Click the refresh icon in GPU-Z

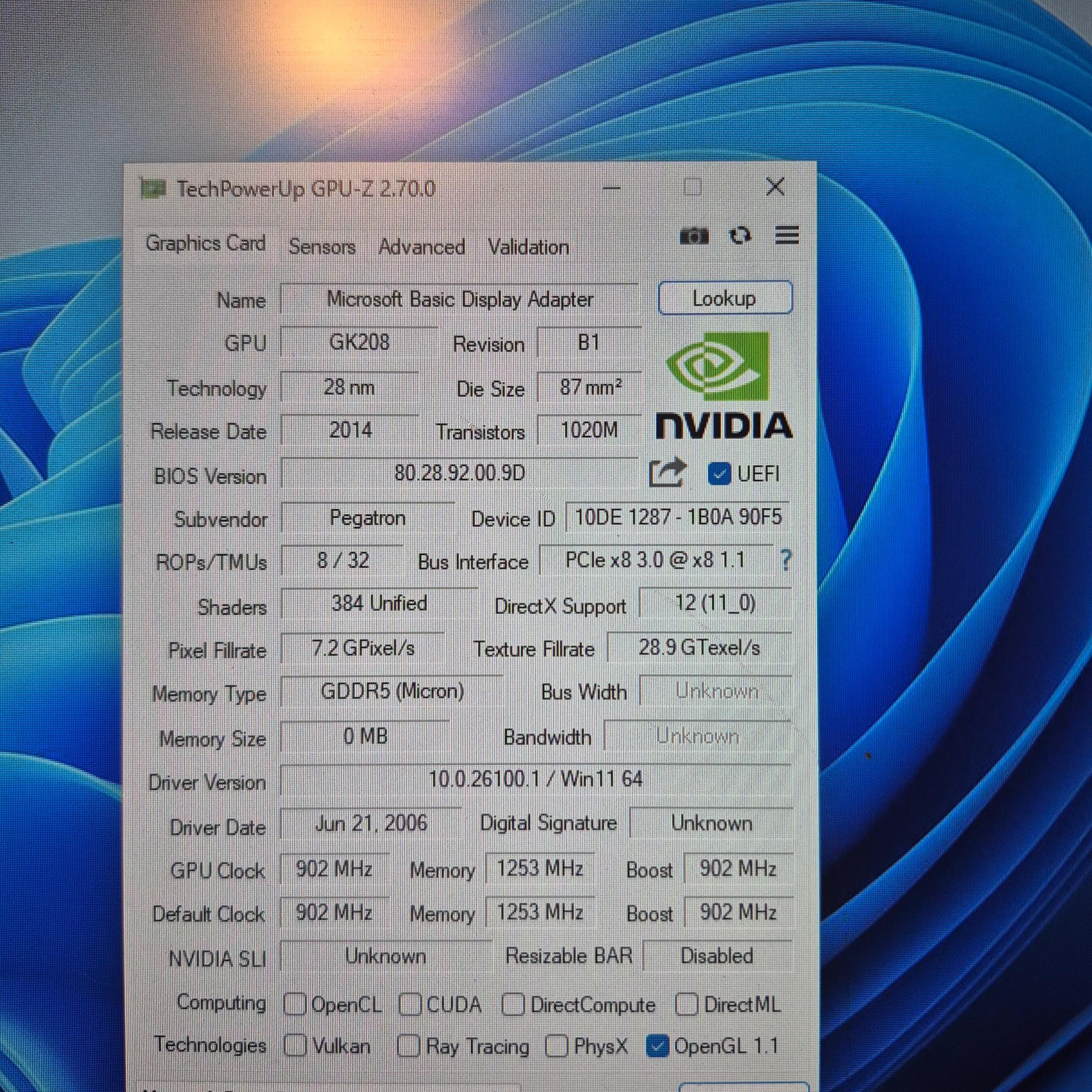(x=741, y=235)
